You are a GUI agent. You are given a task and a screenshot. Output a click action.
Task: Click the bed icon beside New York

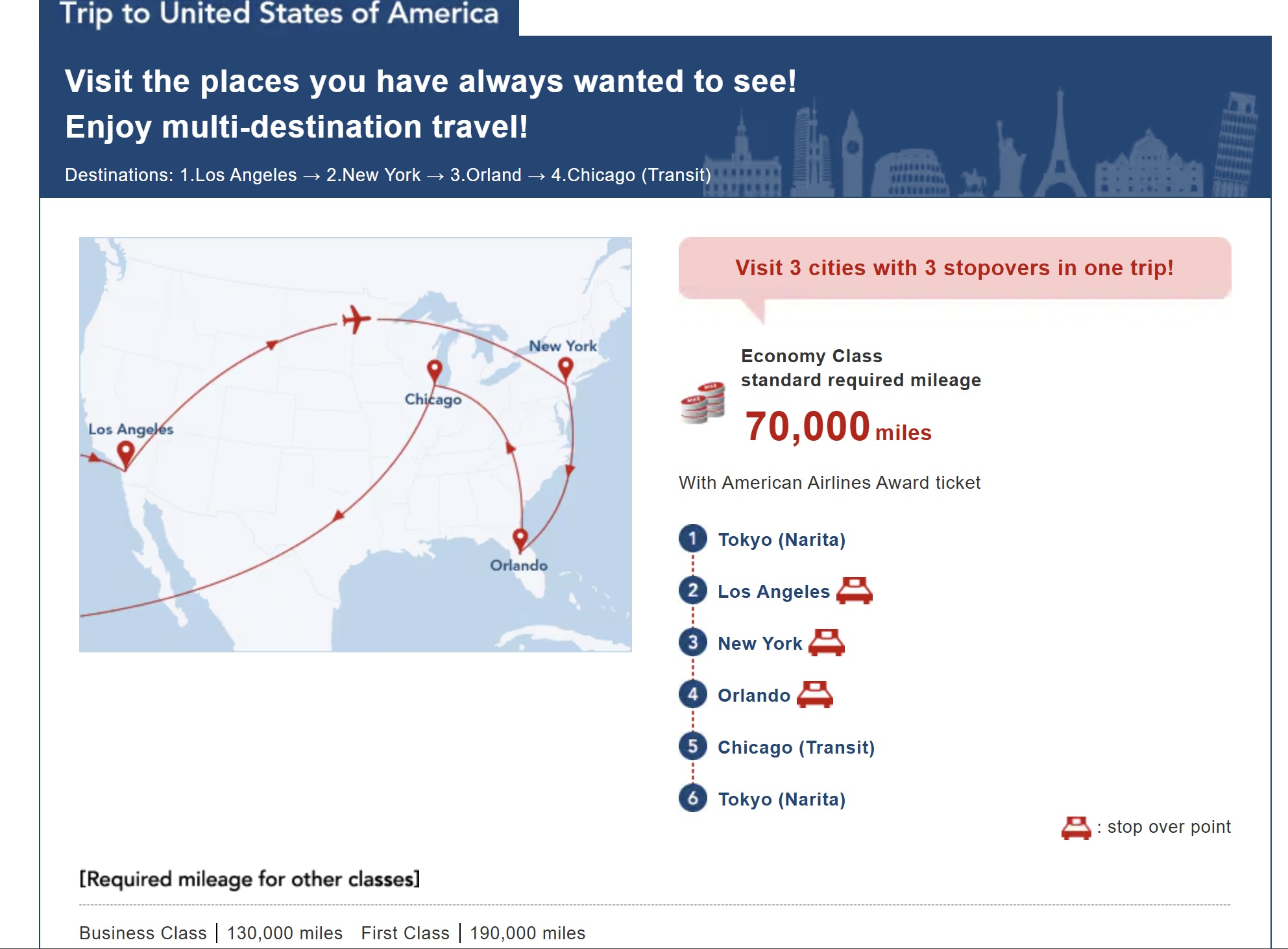(x=826, y=643)
